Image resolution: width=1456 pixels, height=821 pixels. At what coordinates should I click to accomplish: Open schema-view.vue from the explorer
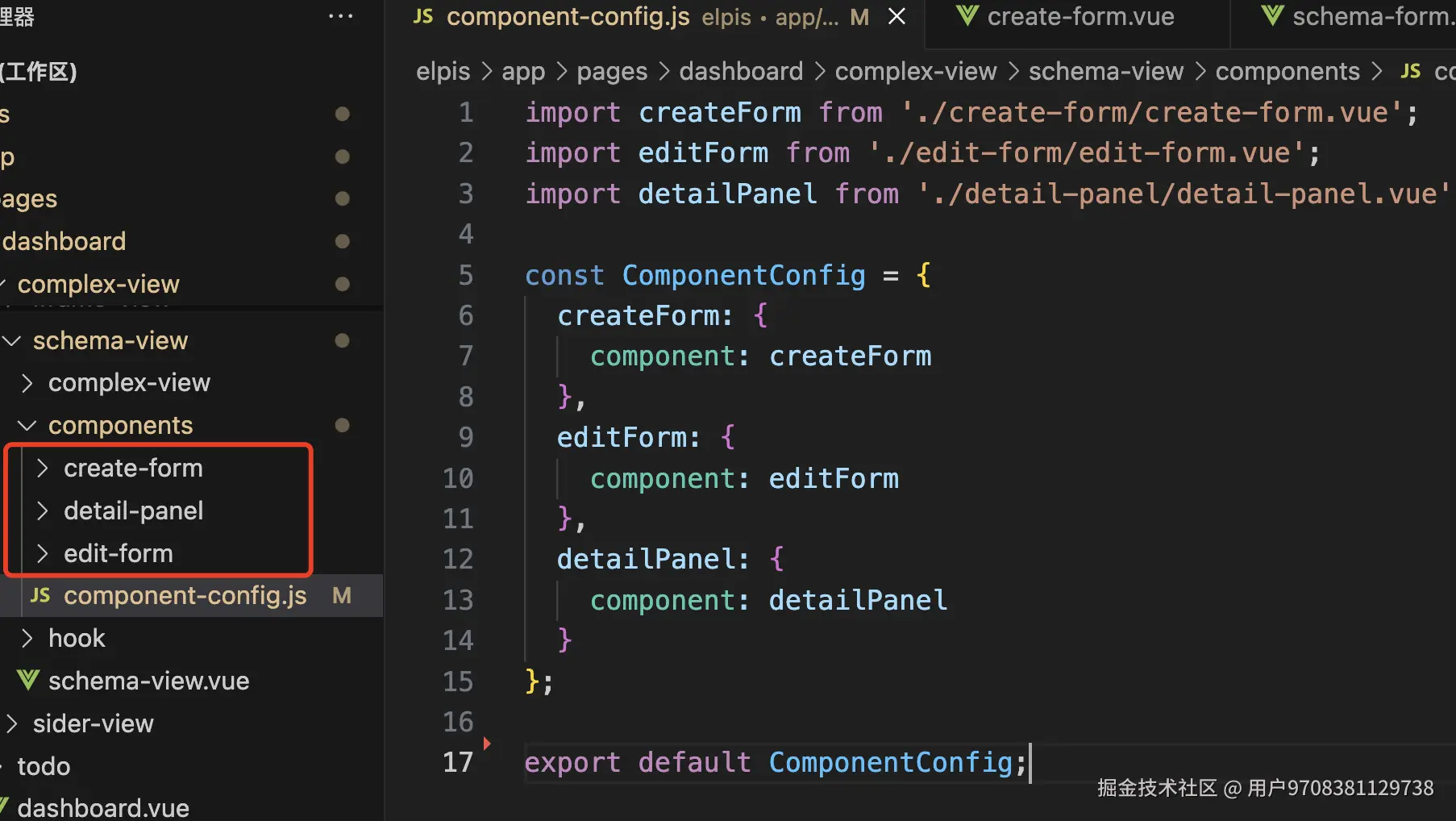148,681
